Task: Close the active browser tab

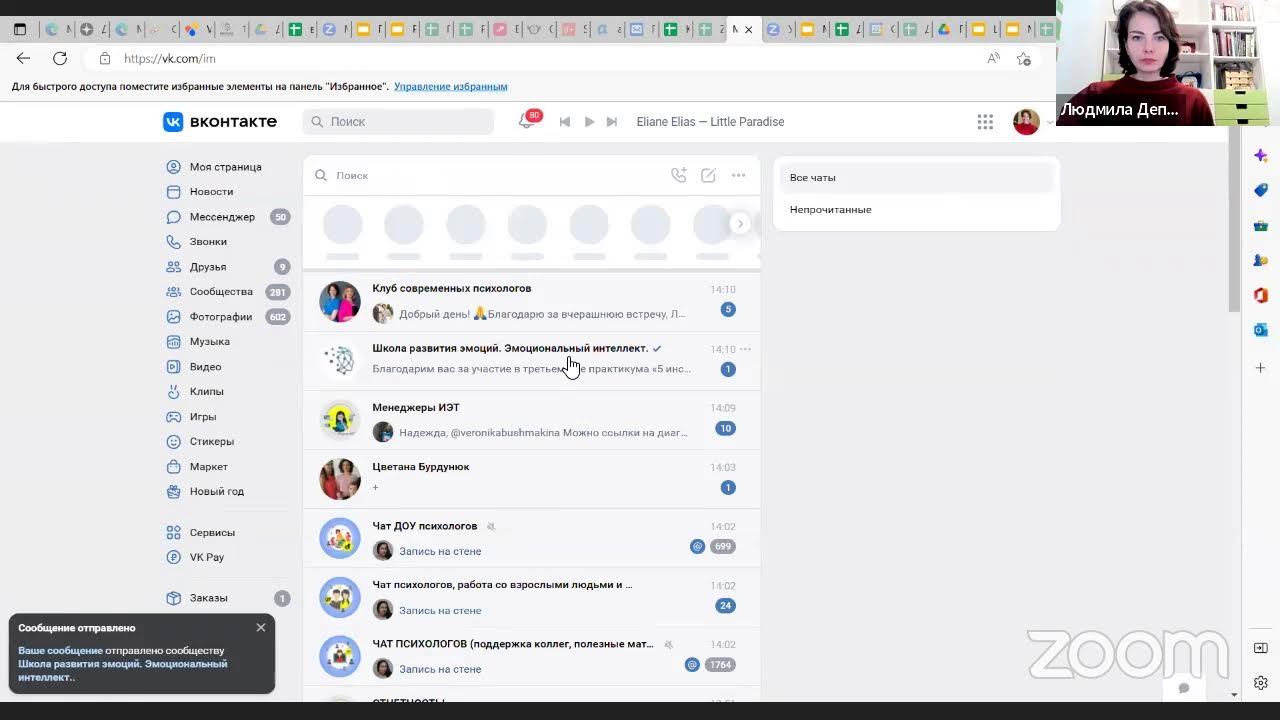Action: [x=749, y=30]
